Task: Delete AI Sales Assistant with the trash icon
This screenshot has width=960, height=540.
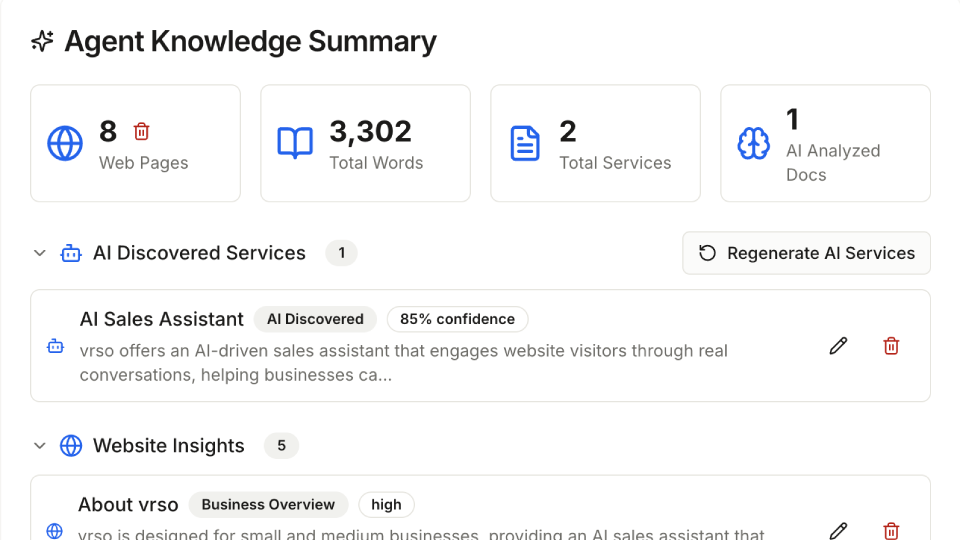Action: point(891,346)
